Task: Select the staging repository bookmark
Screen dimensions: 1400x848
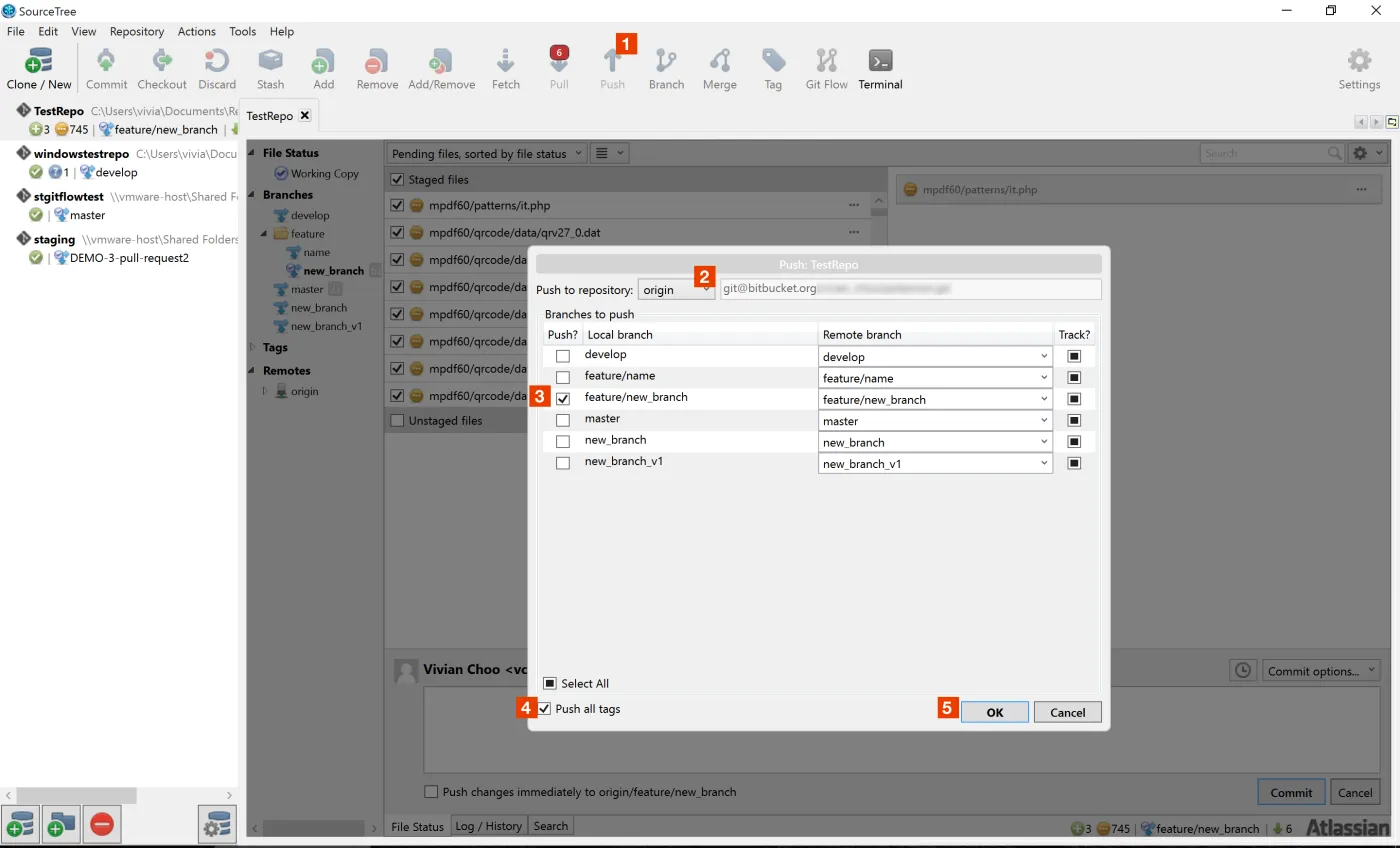Action: [120, 248]
